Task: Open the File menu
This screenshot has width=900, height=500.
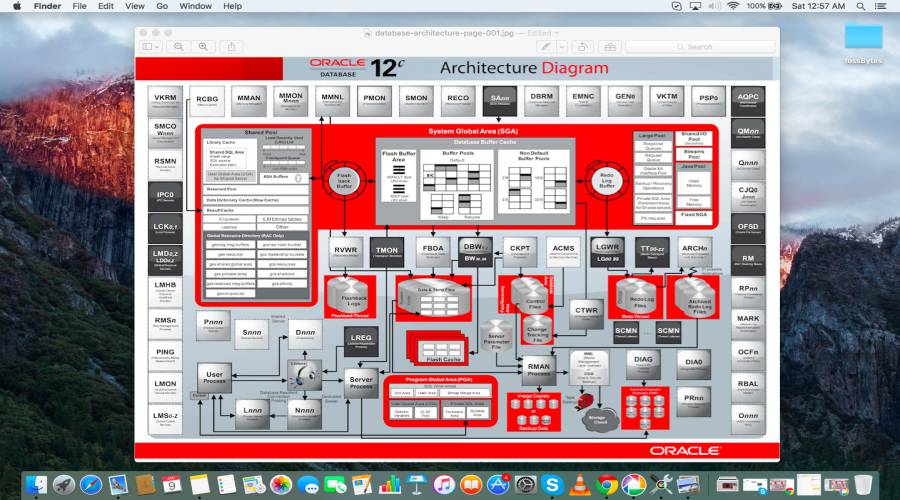Action: click(79, 6)
